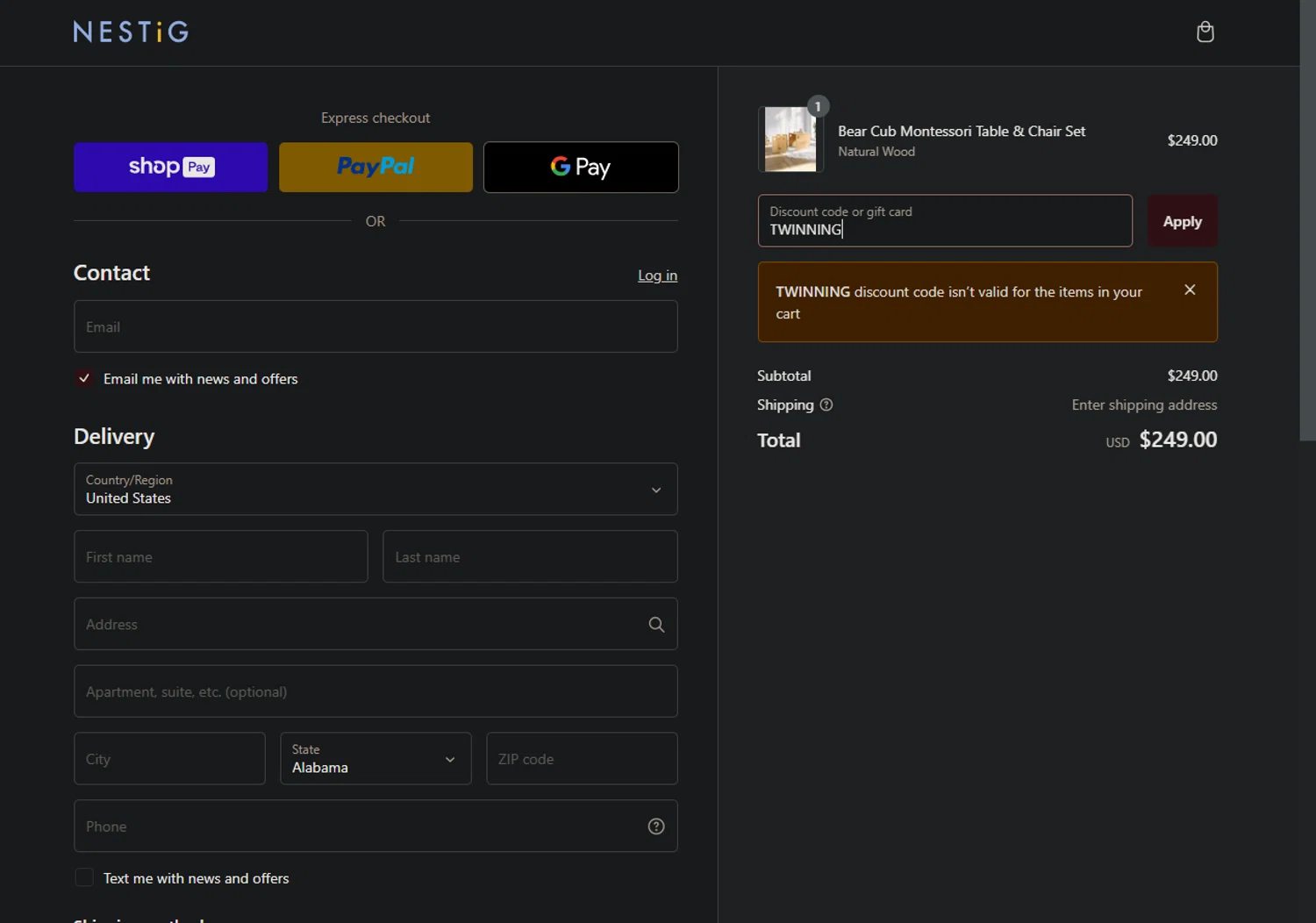Apply the discount code

1181,222
